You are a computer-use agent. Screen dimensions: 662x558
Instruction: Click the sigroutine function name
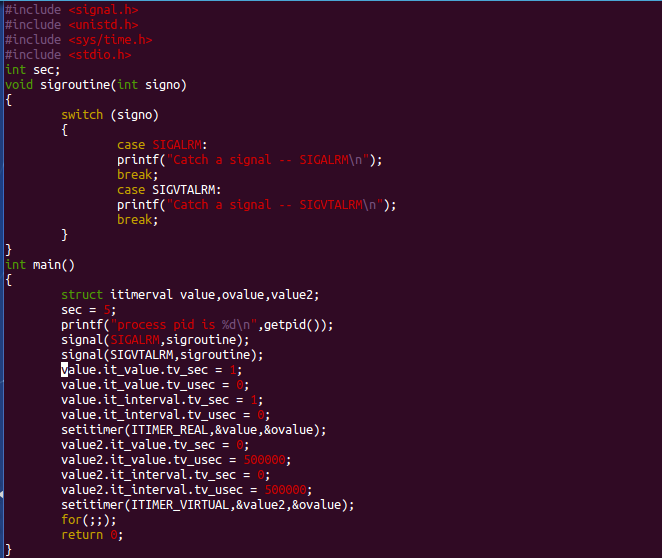pos(75,85)
